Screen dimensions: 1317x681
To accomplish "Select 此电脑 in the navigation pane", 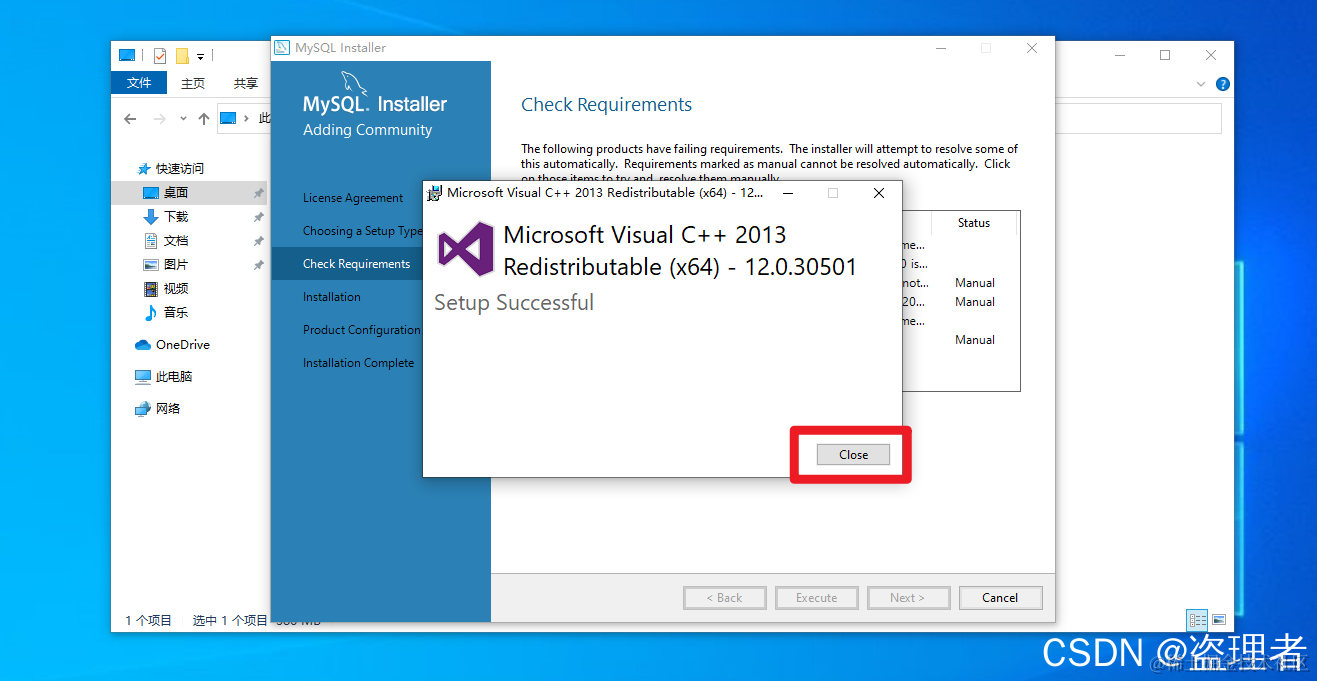I will (174, 377).
